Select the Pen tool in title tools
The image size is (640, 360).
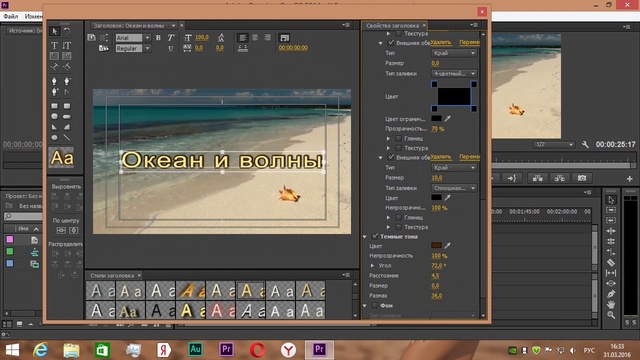54,81
